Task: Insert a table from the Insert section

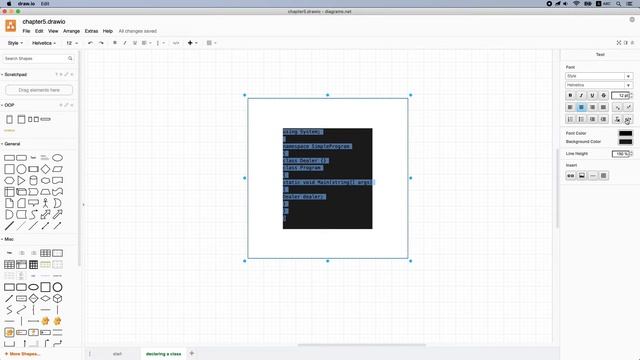Action: tap(603, 176)
